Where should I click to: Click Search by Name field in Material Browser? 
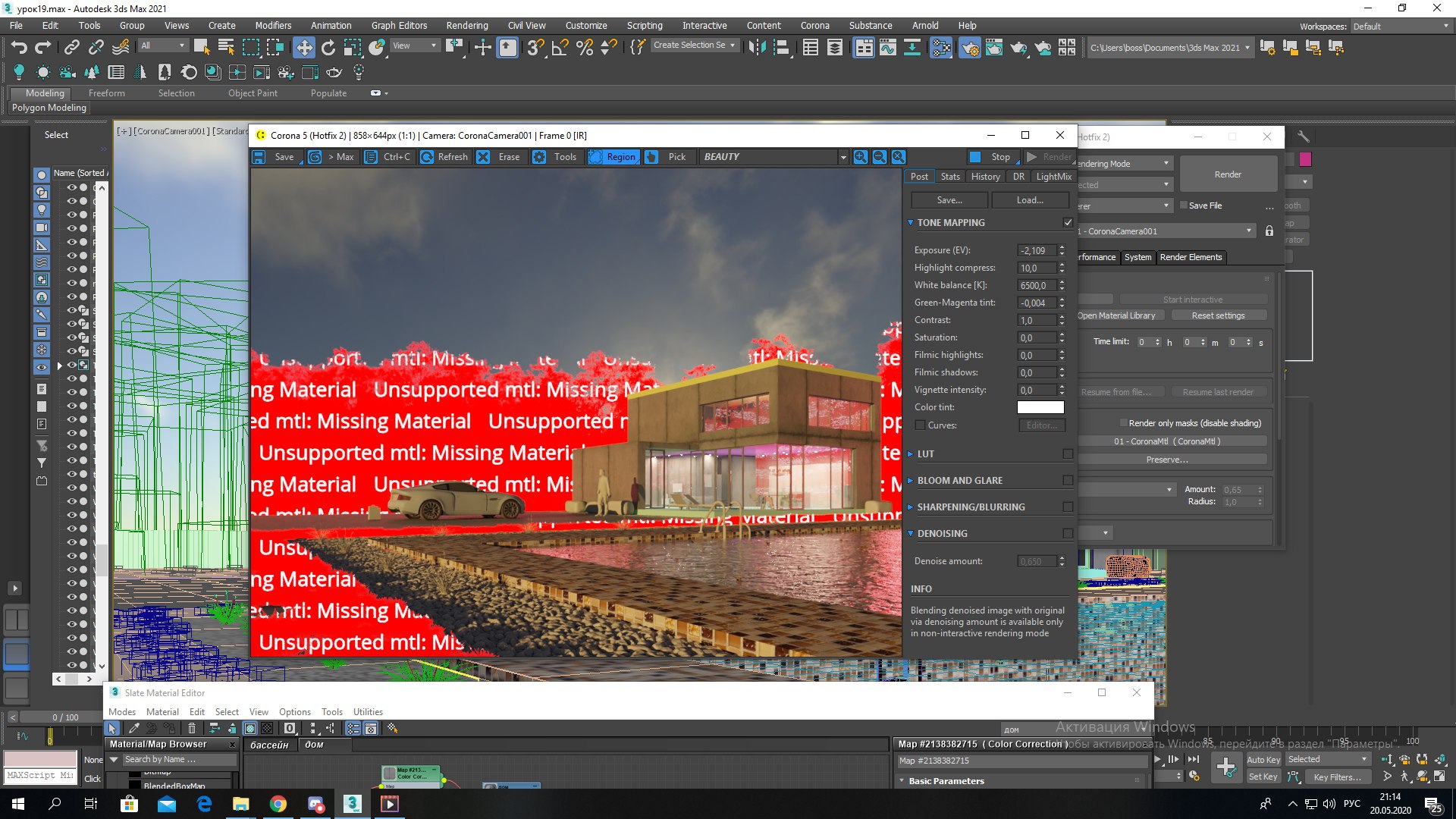(x=179, y=760)
